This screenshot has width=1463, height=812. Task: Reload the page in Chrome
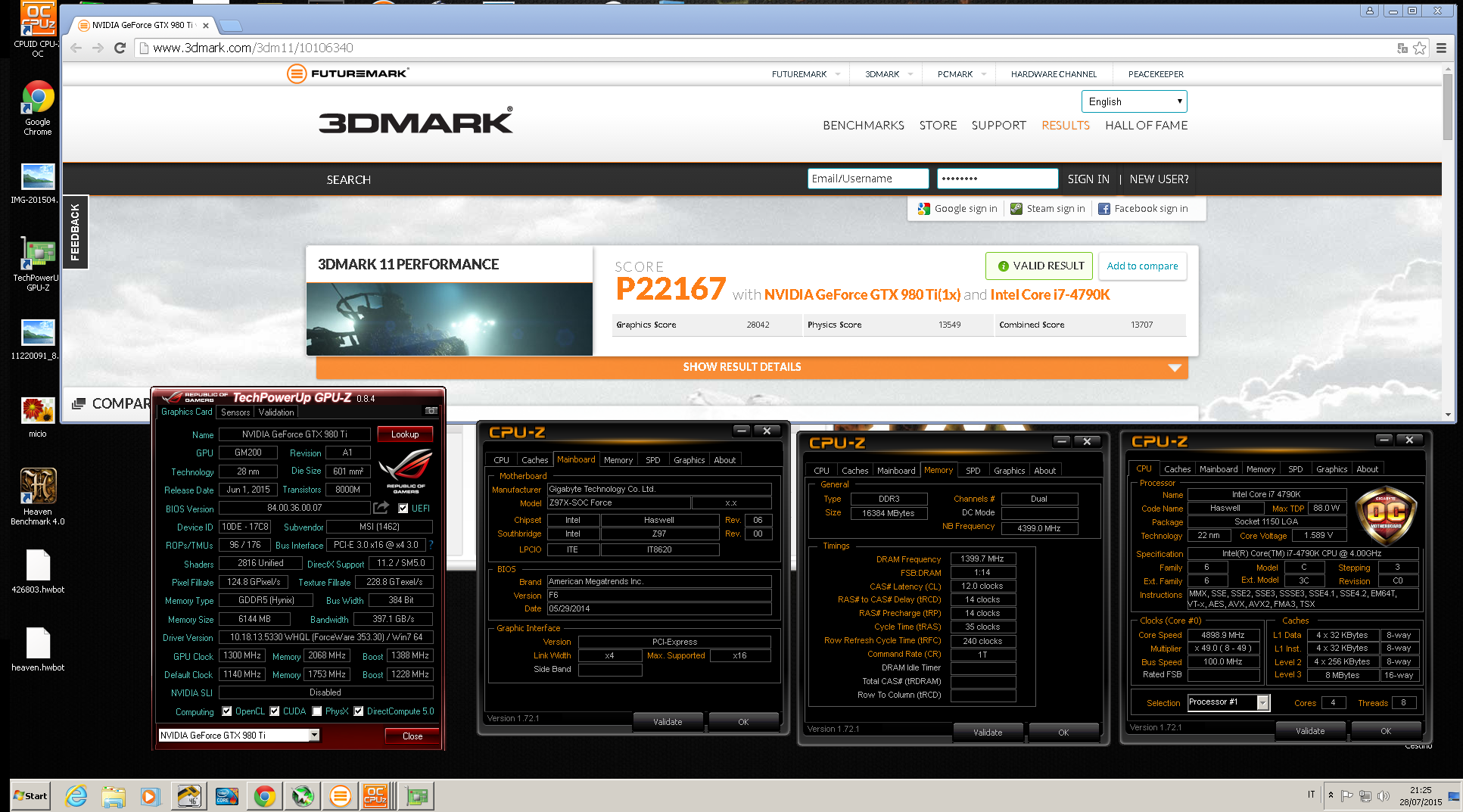point(120,48)
